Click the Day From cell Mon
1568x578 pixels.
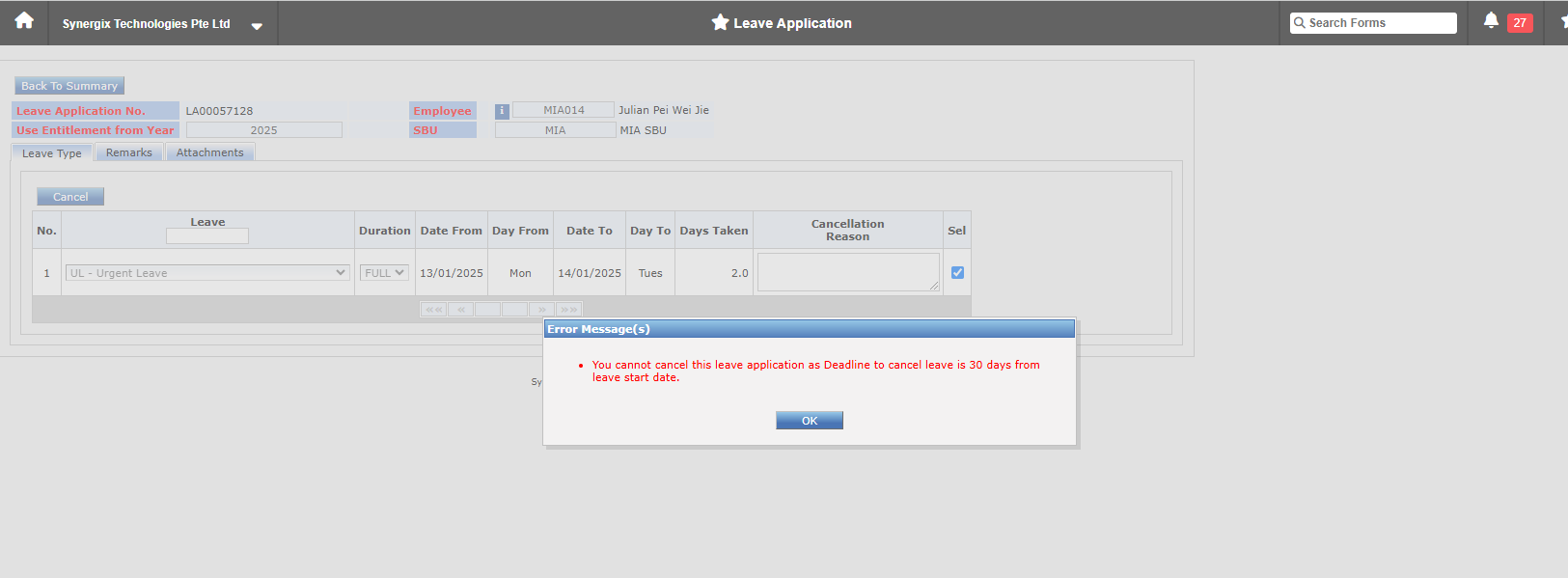pos(520,273)
